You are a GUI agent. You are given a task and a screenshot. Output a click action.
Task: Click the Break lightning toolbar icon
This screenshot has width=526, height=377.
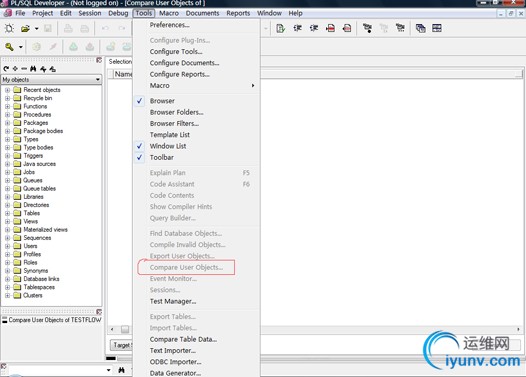point(53,47)
